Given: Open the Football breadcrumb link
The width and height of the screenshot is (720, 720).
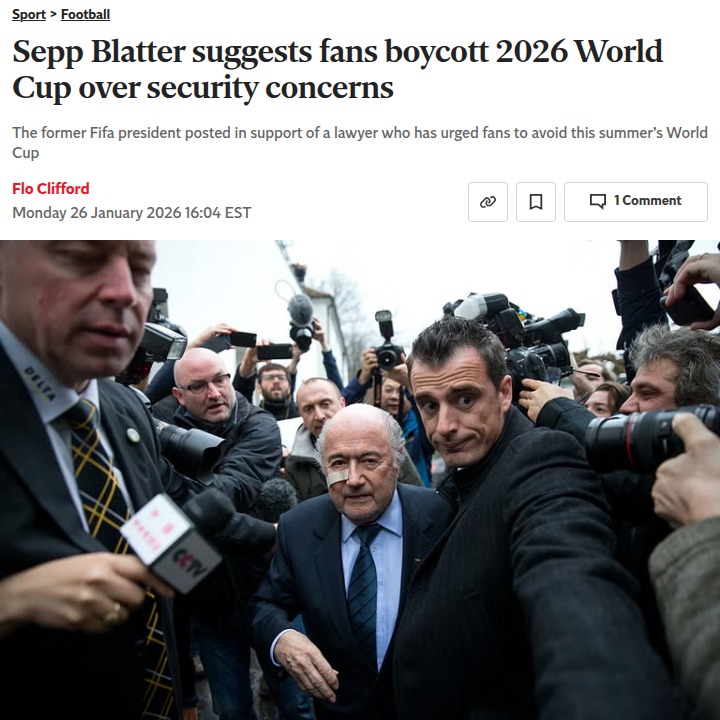Looking at the screenshot, I should pos(85,14).
